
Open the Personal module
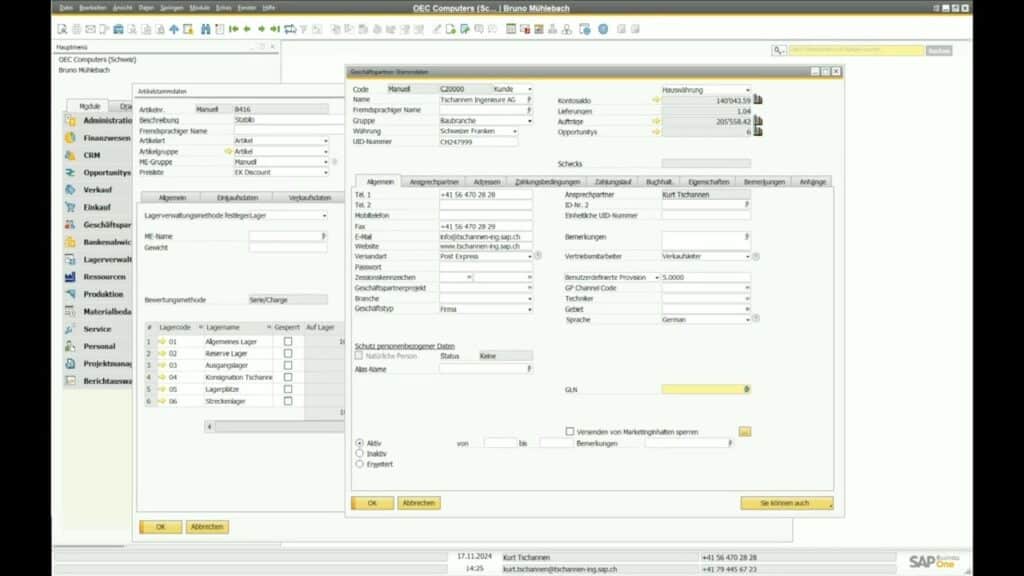pos(99,346)
